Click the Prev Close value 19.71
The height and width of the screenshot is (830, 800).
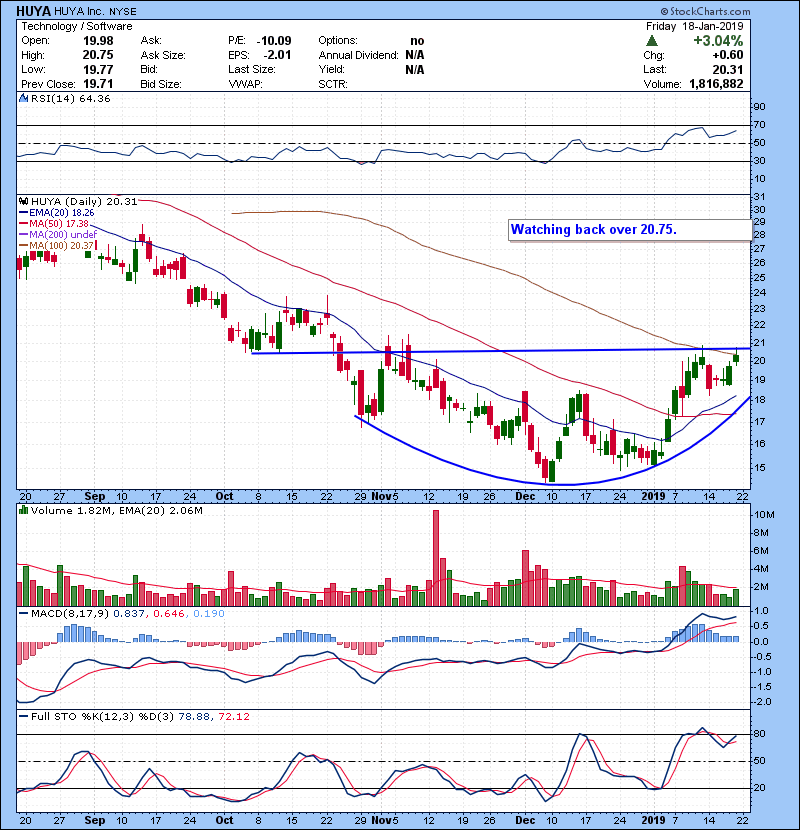(x=98, y=84)
